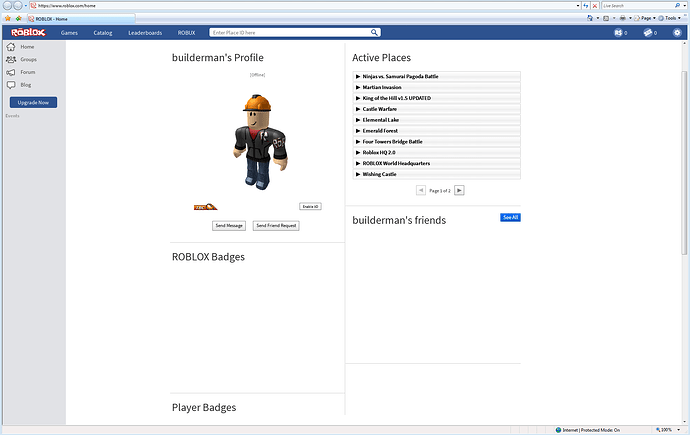Click the red Stop loading X icon
Viewport: 690px width, 435px height.
pyautogui.click(x=595, y=6)
